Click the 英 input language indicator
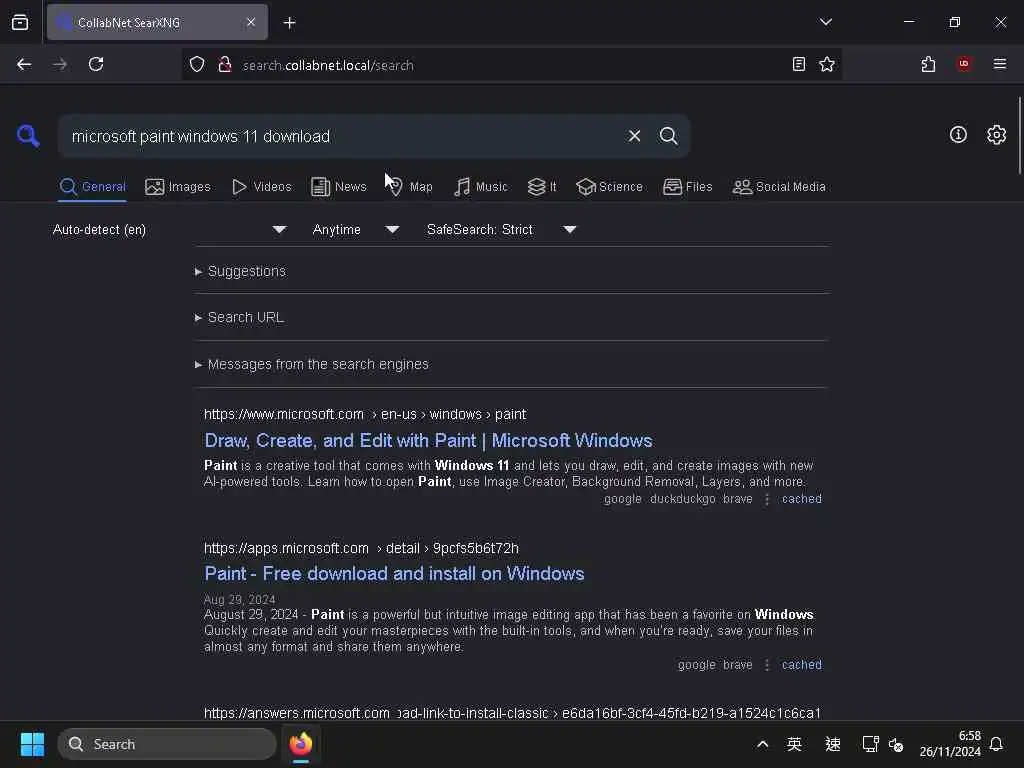Image resolution: width=1024 pixels, height=768 pixels. (x=794, y=744)
